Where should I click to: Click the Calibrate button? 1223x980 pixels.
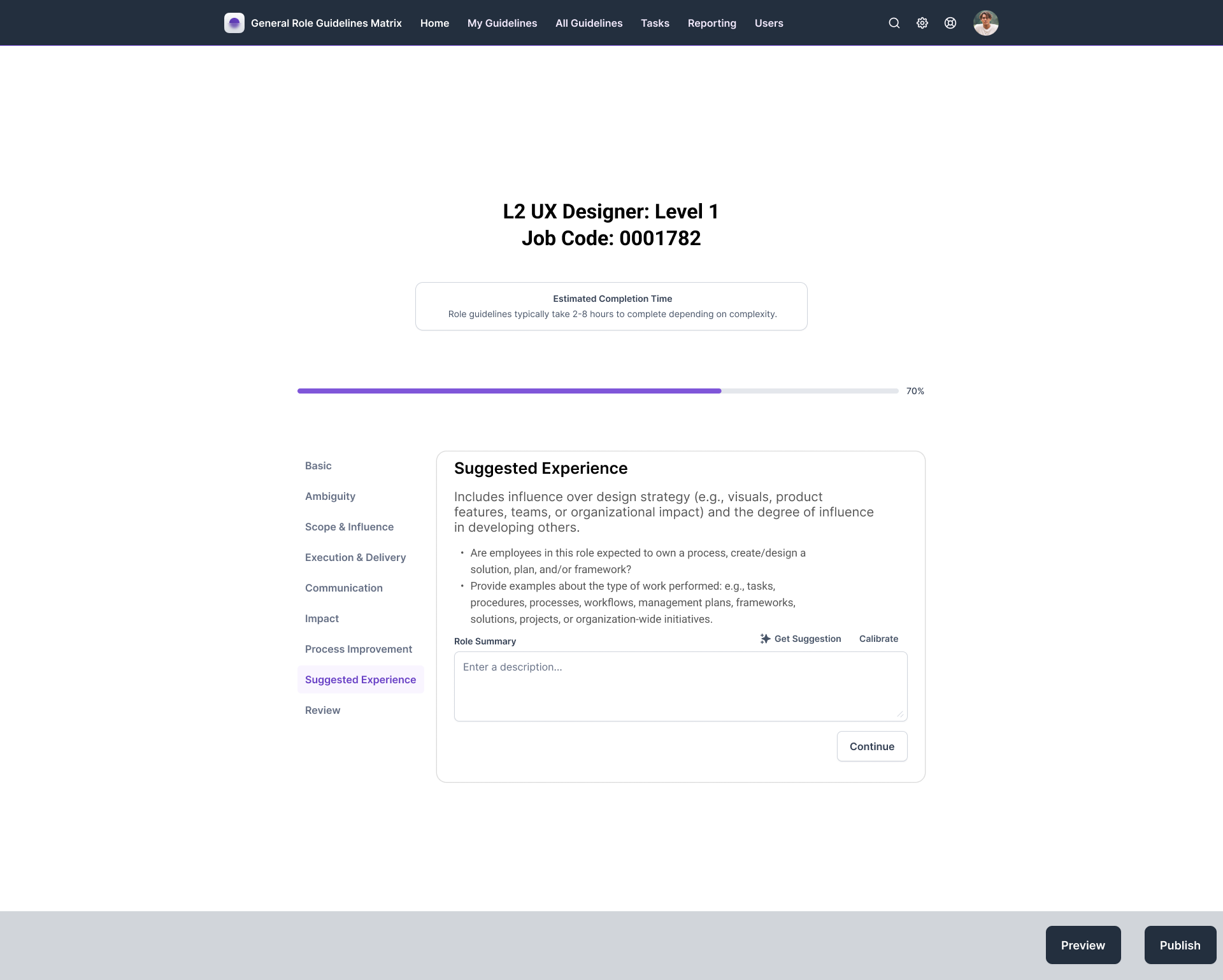point(878,639)
